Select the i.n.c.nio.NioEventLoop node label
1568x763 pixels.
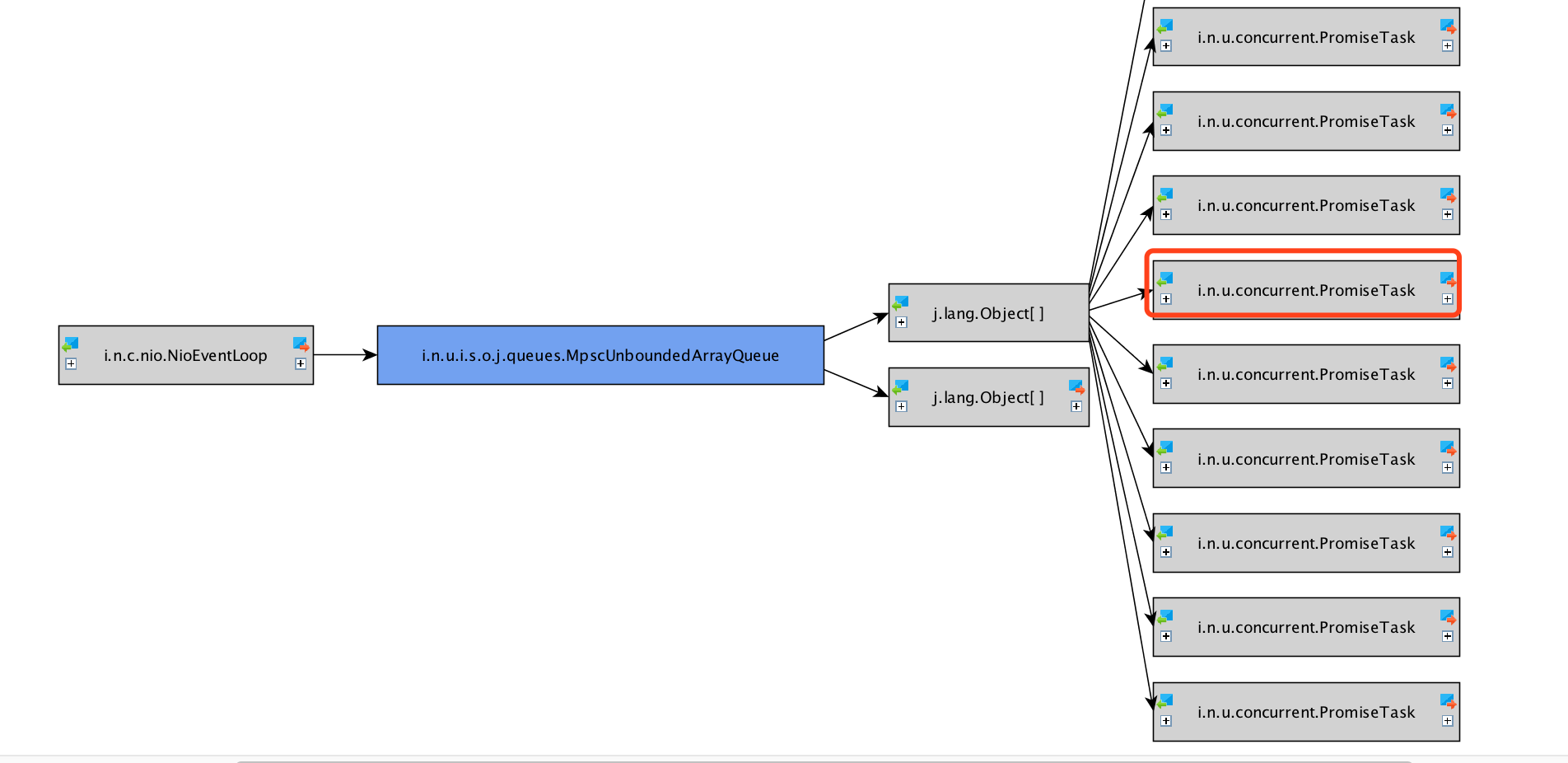(185, 355)
